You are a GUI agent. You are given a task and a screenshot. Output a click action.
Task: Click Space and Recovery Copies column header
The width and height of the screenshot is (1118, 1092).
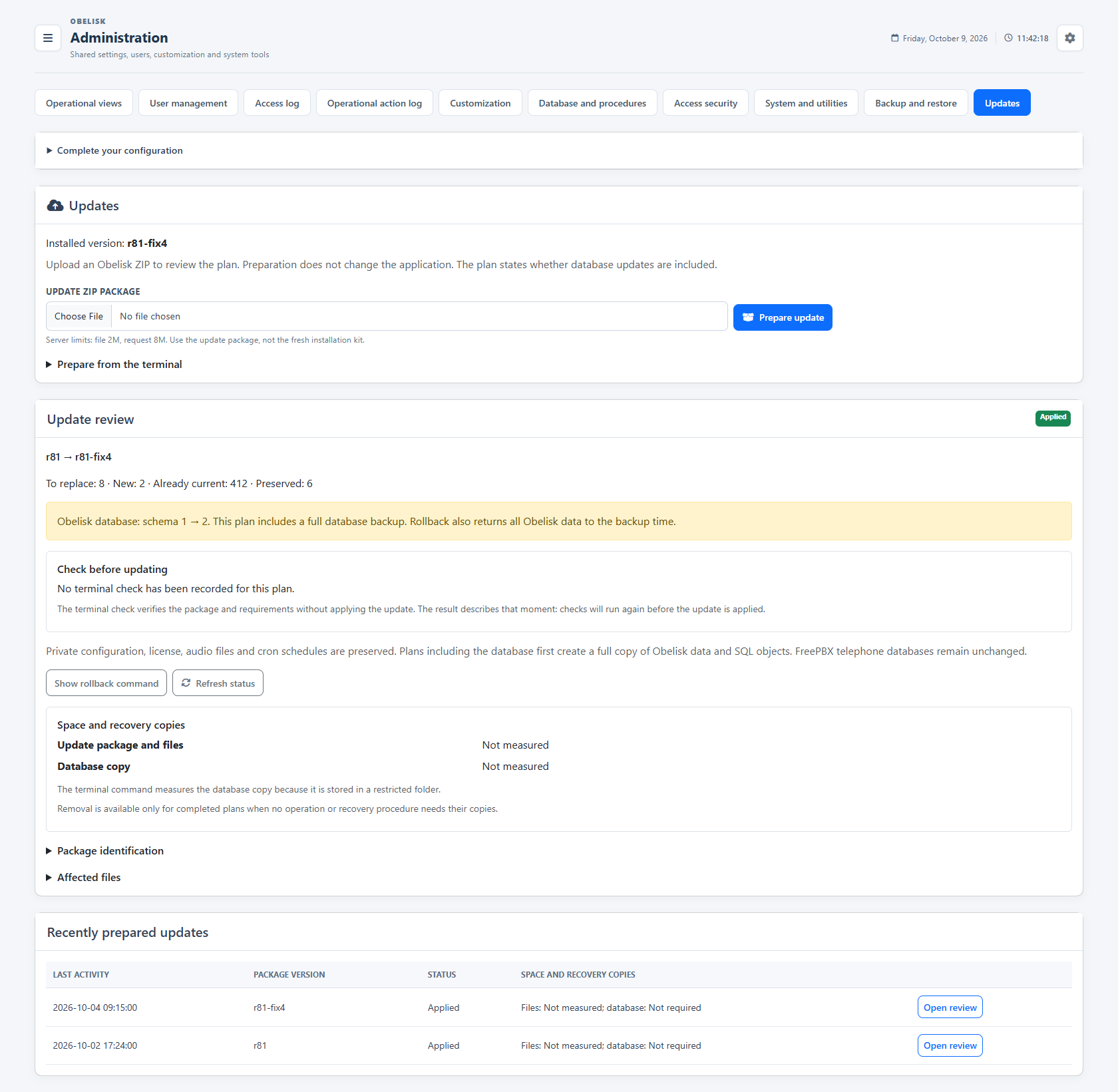point(578,975)
